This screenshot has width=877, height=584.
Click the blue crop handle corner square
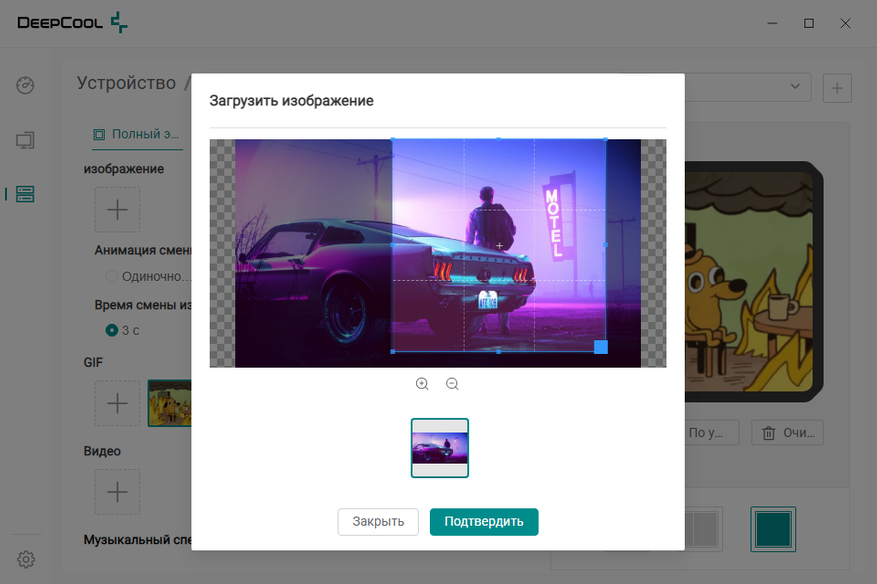click(x=601, y=347)
